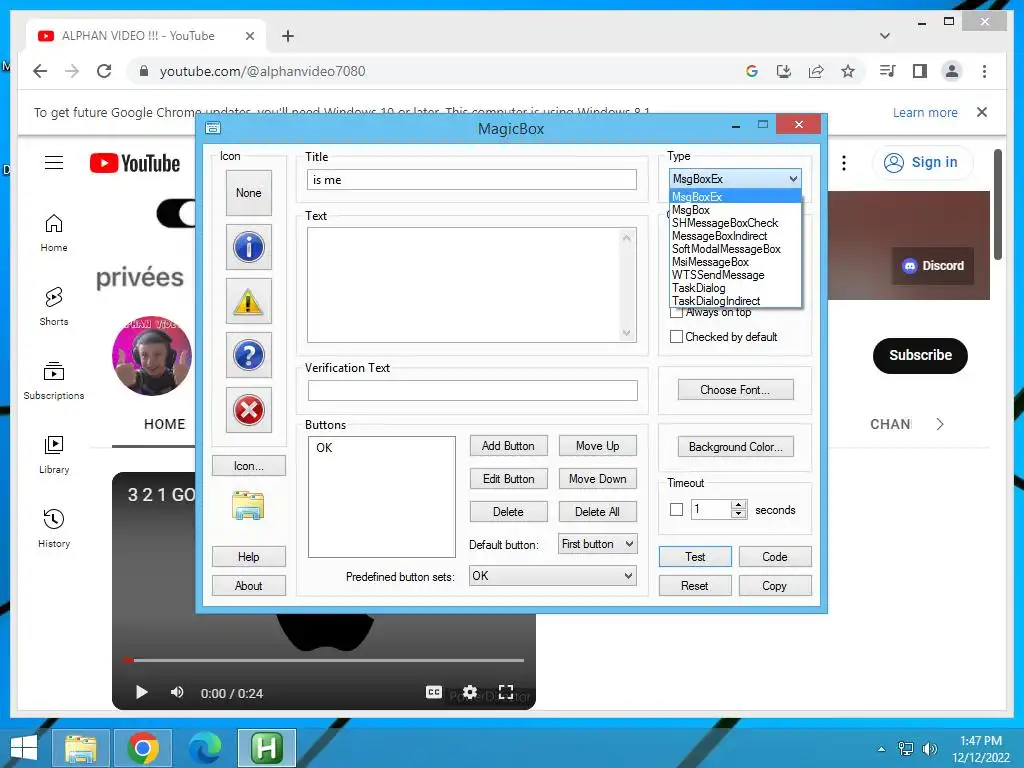Open Choose Font dialog

[x=735, y=390]
